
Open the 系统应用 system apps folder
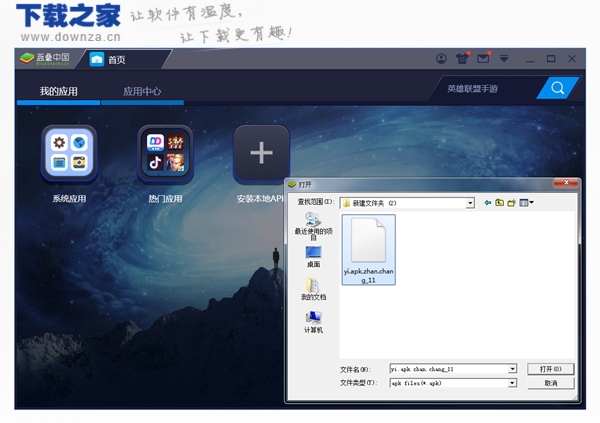pyautogui.click(x=69, y=154)
